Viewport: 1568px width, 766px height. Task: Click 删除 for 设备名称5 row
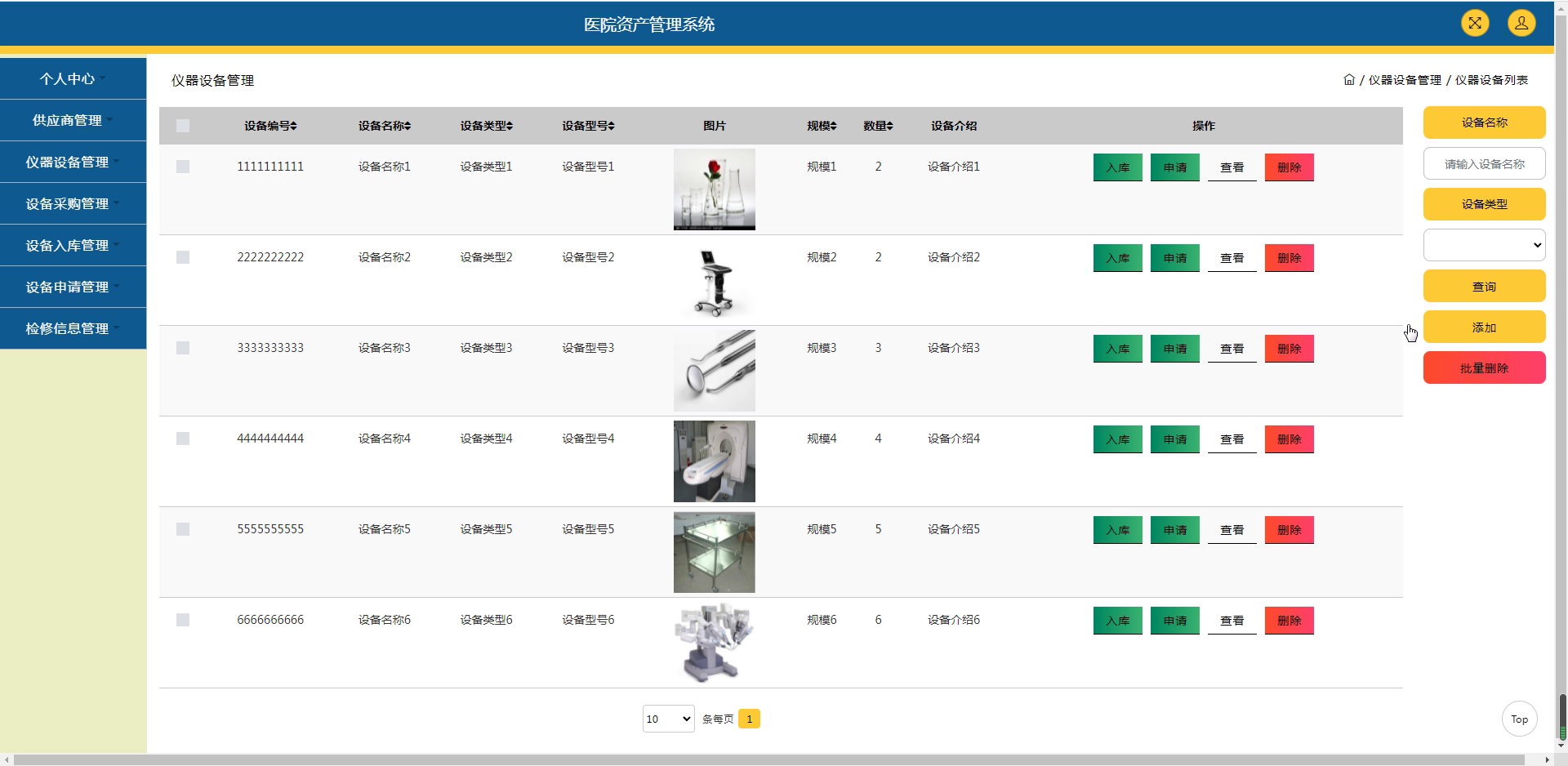tap(1289, 530)
